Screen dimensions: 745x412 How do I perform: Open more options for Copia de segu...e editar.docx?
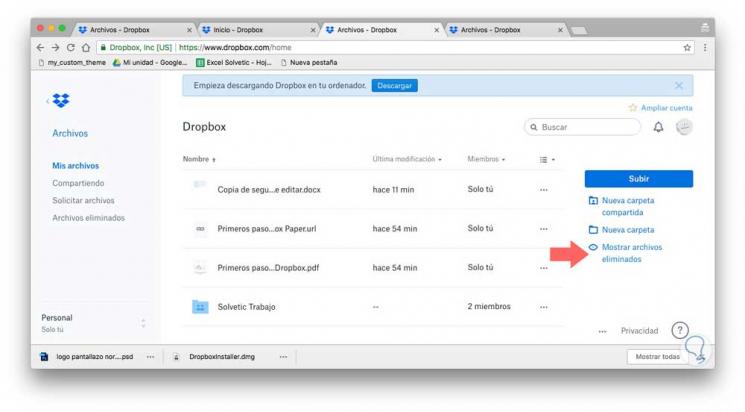pos(544,190)
